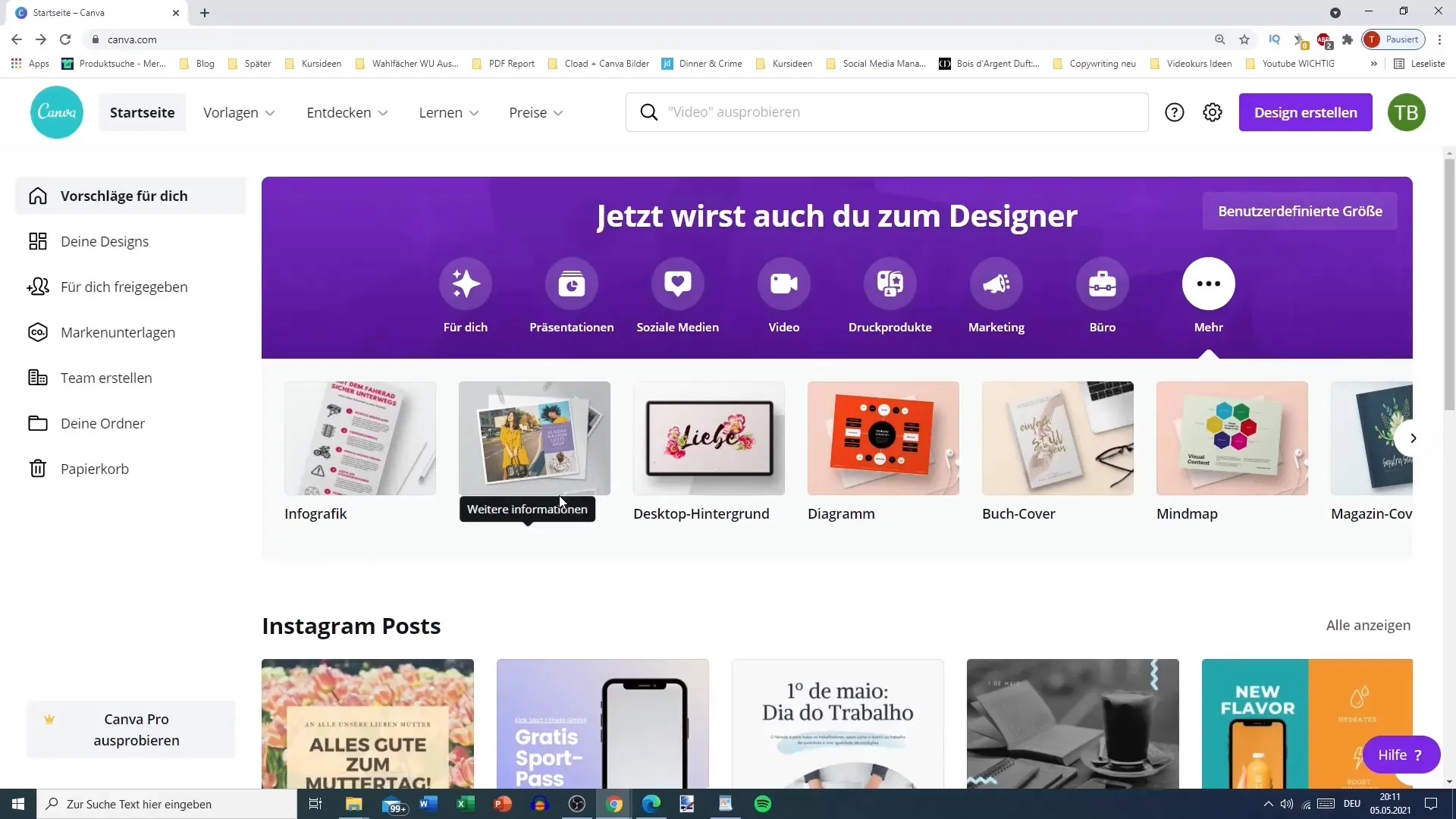Go to the Startseite tab

(143, 112)
